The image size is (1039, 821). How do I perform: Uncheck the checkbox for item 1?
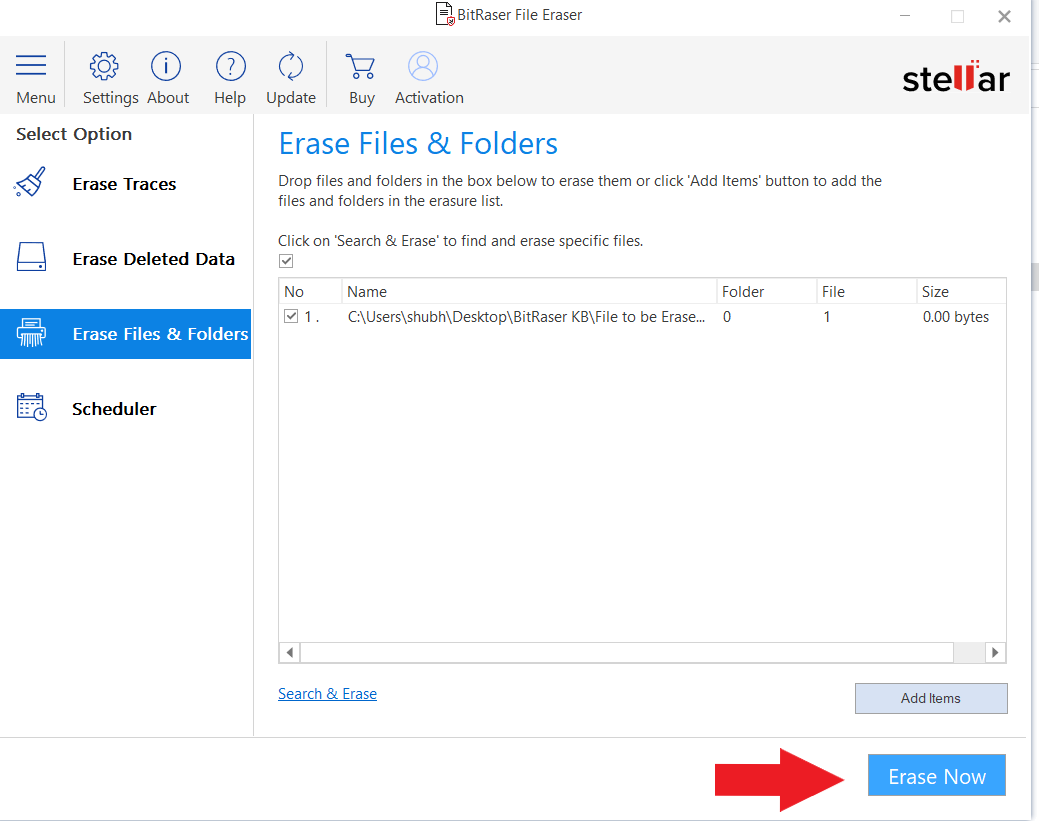(x=291, y=316)
